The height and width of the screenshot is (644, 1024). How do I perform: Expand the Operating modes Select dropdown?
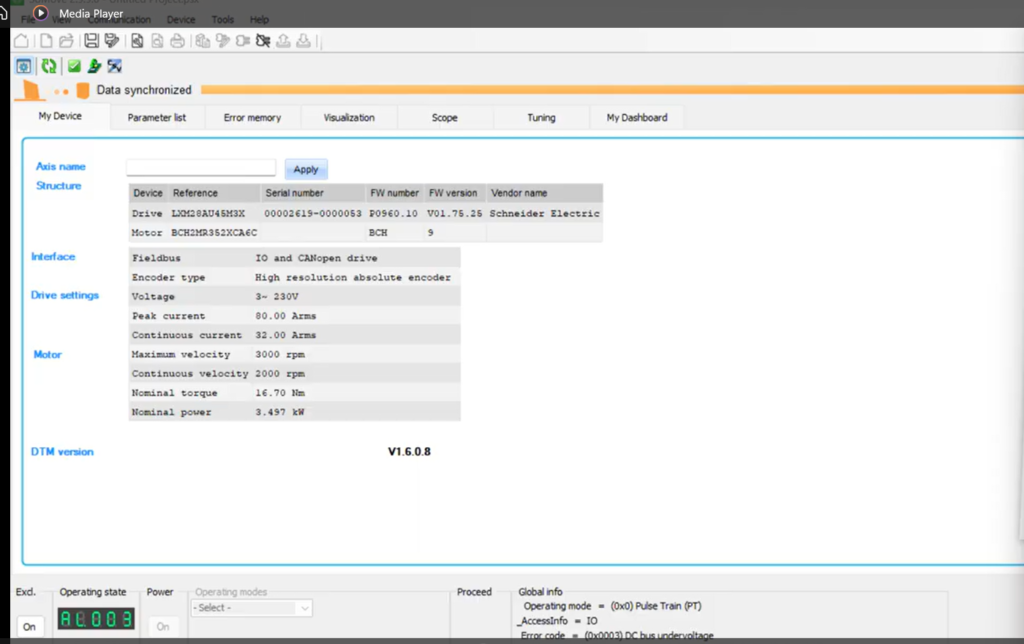tap(252, 608)
